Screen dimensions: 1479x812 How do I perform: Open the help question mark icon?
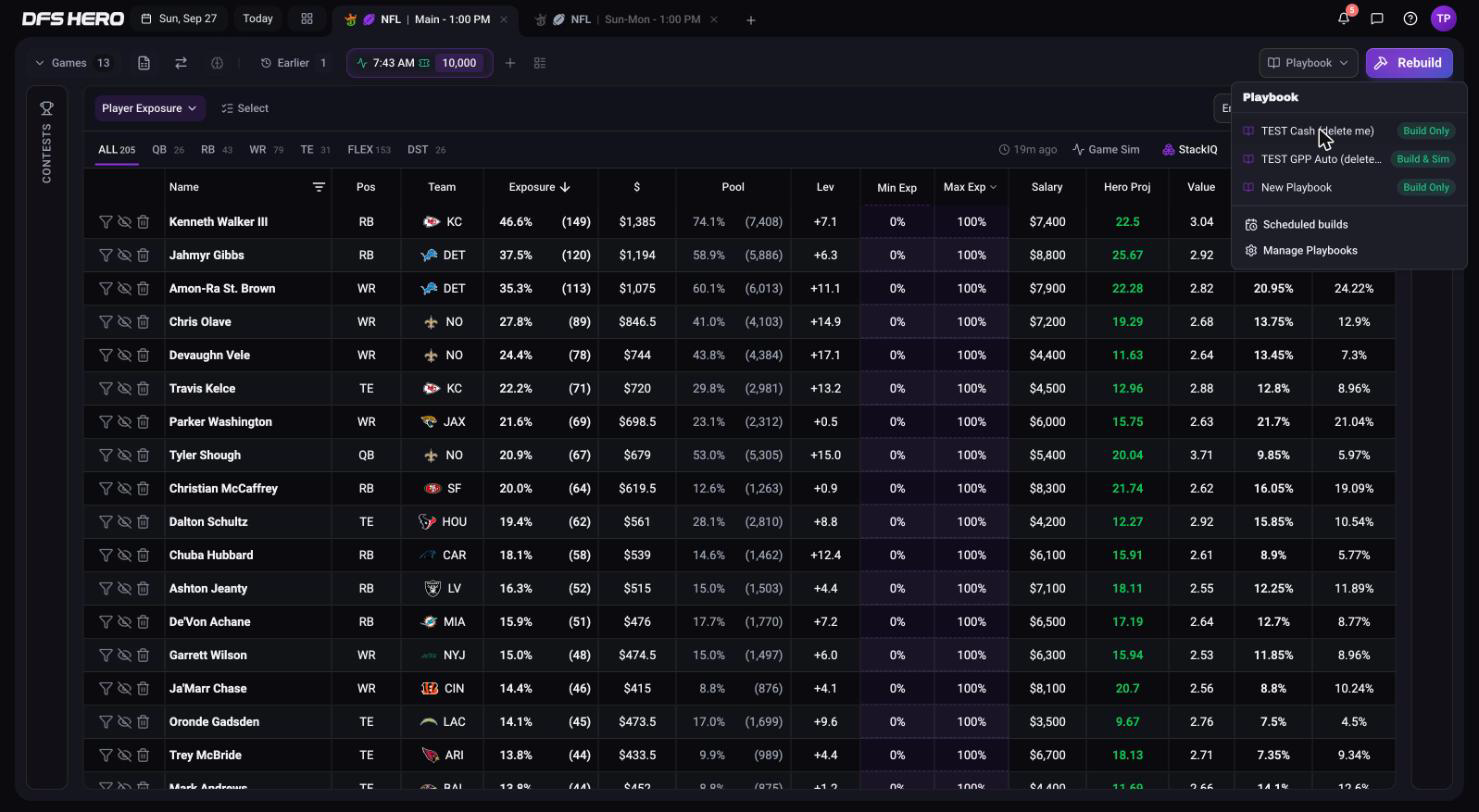pos(1410,18)
